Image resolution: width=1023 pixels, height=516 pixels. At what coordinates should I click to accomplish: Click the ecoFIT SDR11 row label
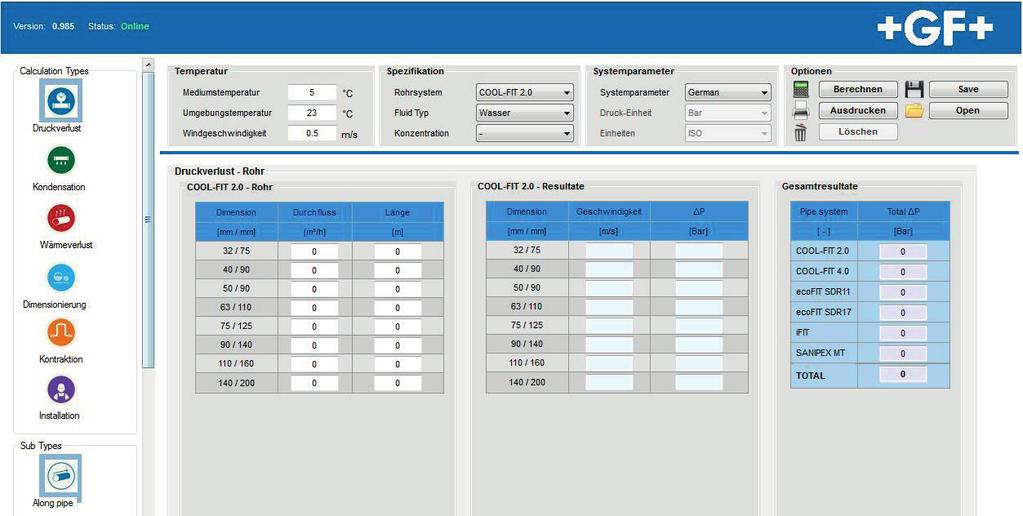tap(823, 292)
